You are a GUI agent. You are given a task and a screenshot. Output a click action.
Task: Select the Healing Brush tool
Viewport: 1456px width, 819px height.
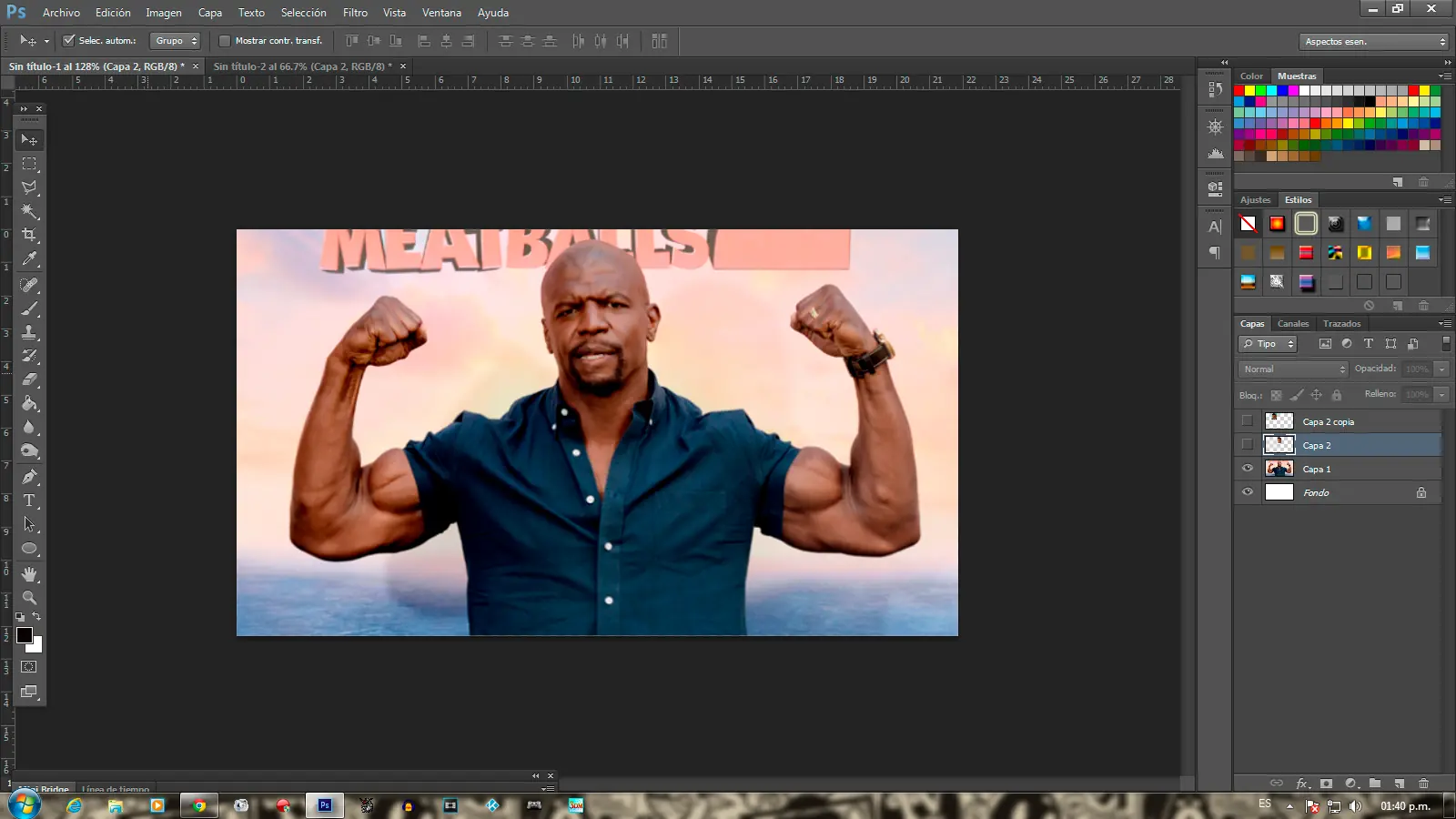29,285
